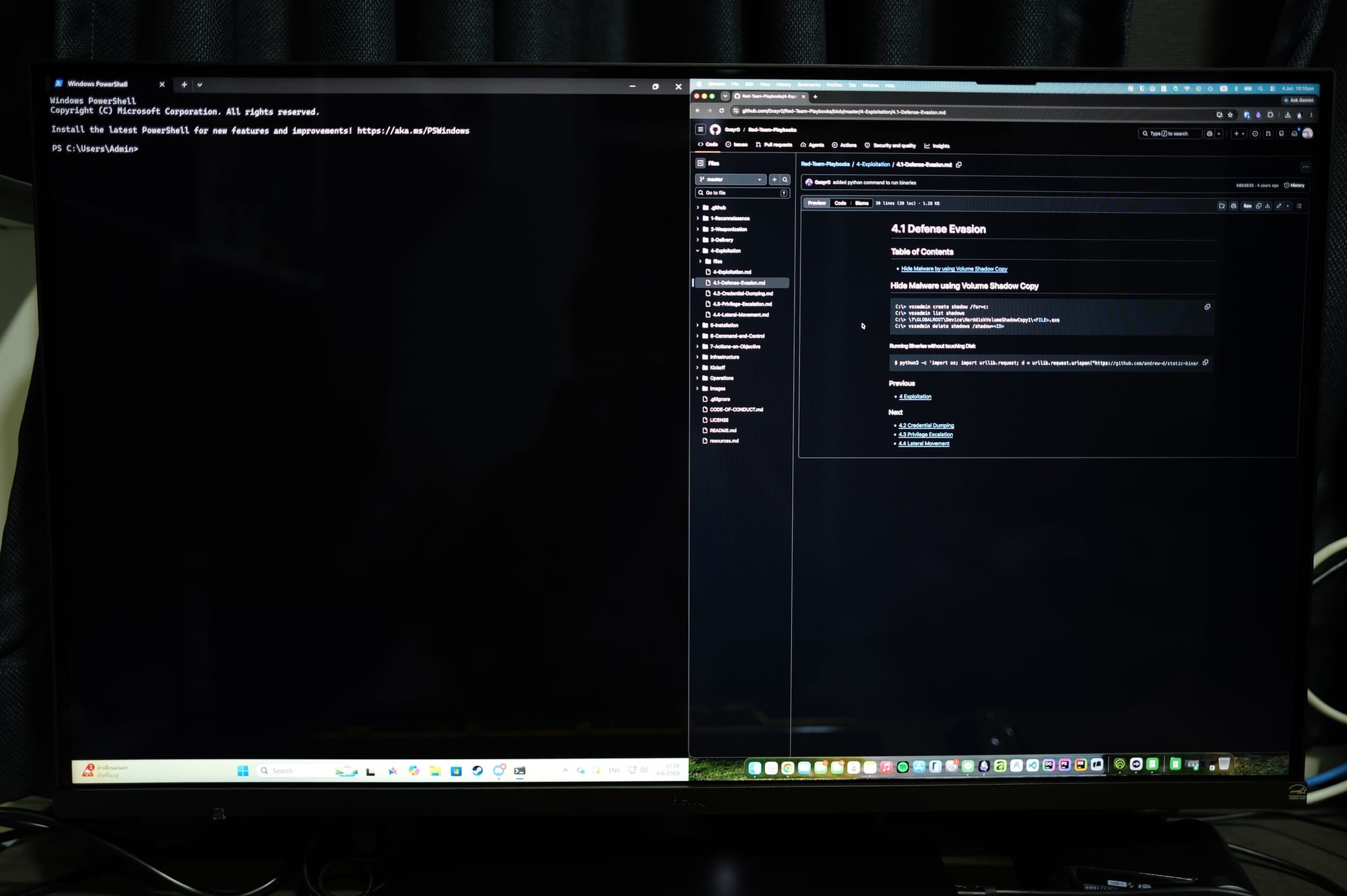Open the user avatar profile menu
This screenshot has height=896, width=1347.
[1307, 133]
